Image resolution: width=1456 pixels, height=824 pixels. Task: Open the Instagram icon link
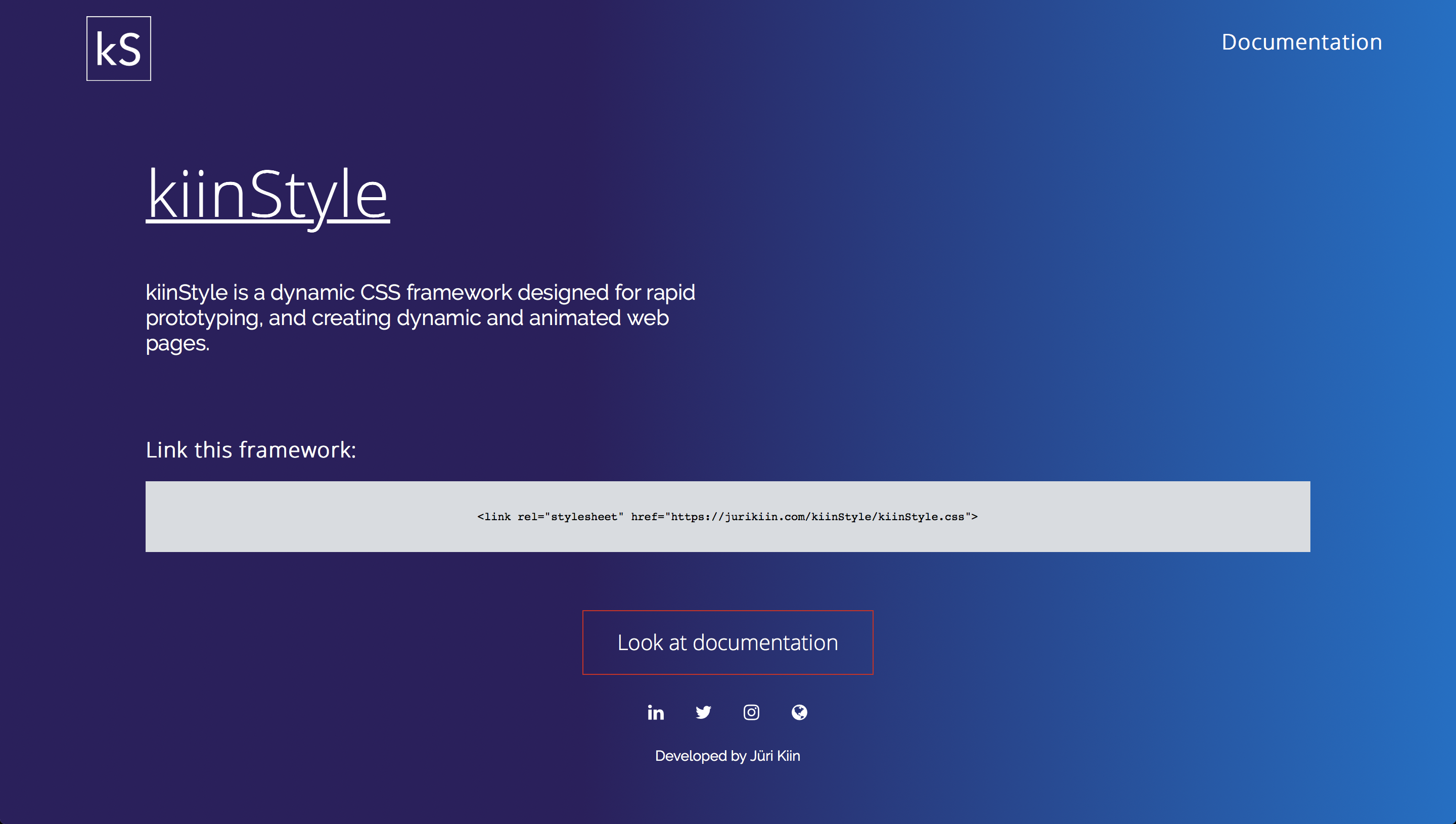[x=751, y=712]
